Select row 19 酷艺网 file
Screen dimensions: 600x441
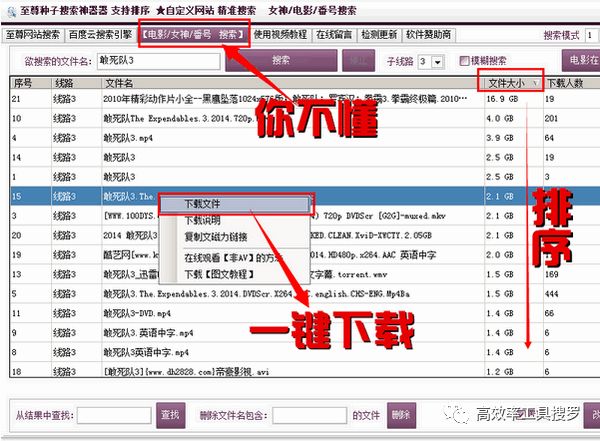pyautogui.click(x=305, y=255)
